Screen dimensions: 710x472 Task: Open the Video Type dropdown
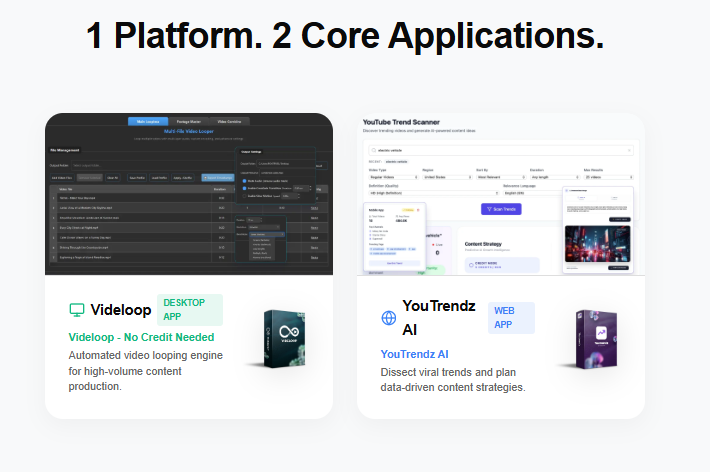click(393, 177)
